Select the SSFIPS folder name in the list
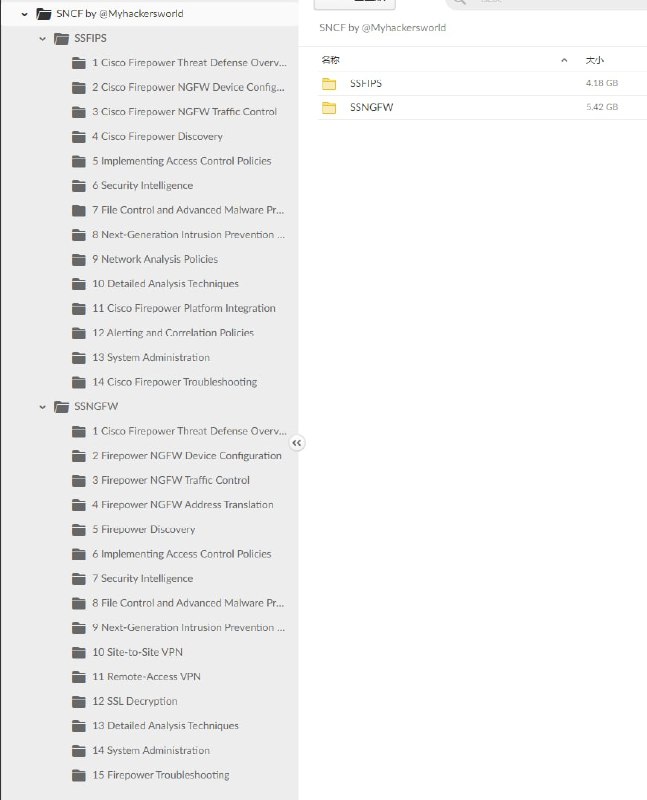This screenshot has height=800, width=647. point(366,83)
